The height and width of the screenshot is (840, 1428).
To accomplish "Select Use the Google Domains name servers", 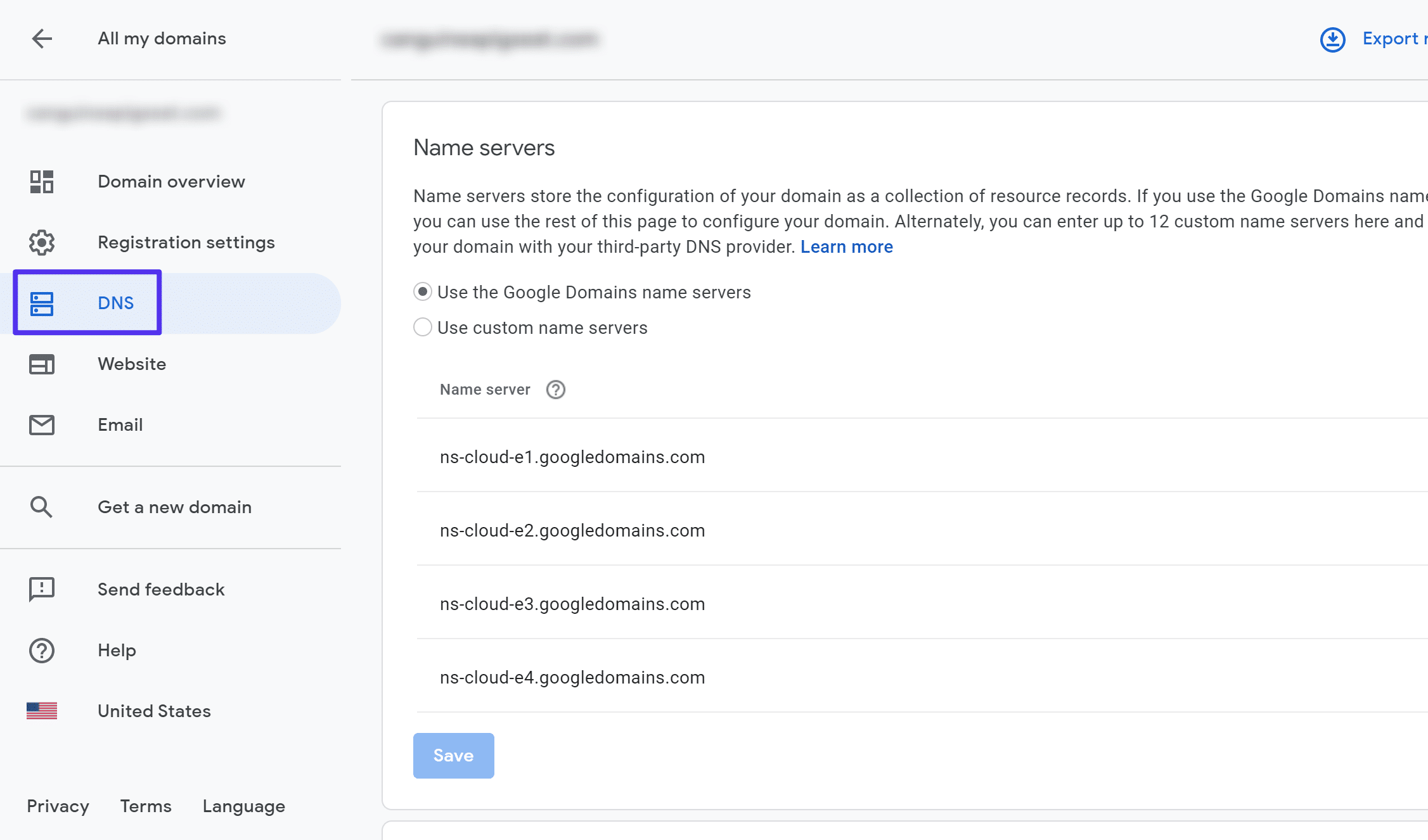I will [423, 291].
